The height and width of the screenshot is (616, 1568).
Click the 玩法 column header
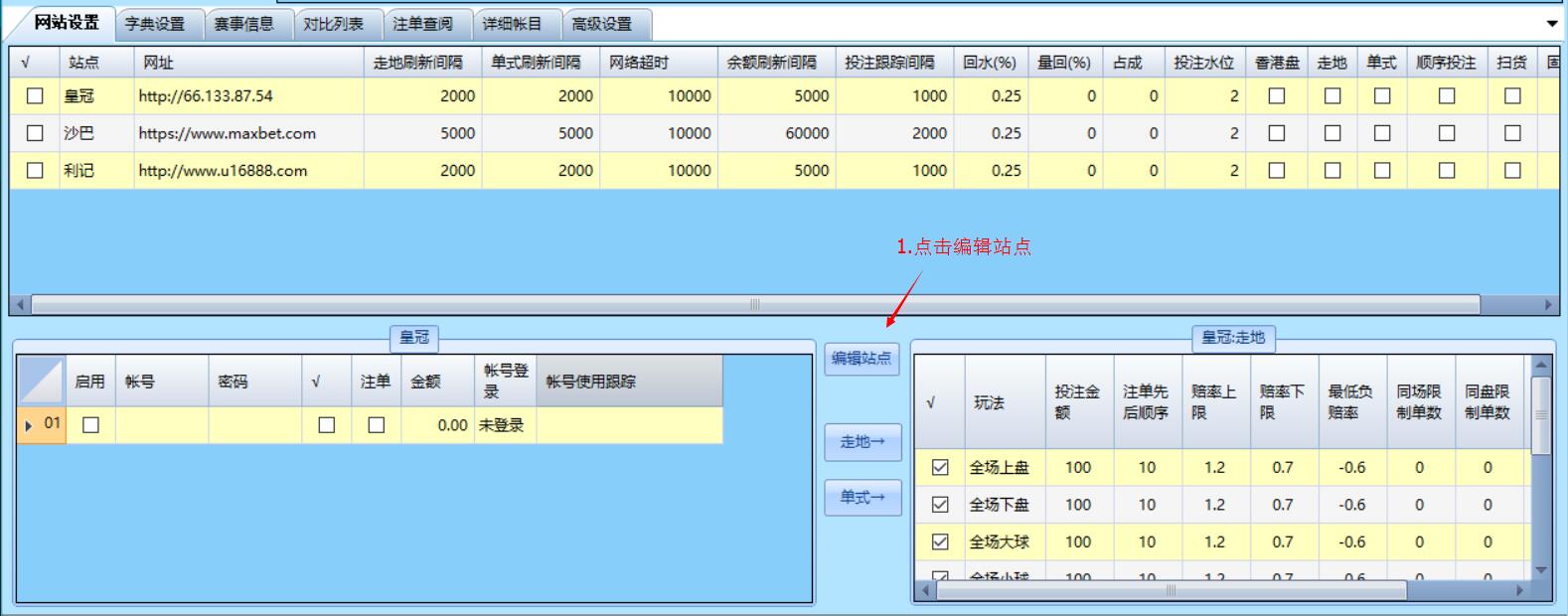(1005, 402)
